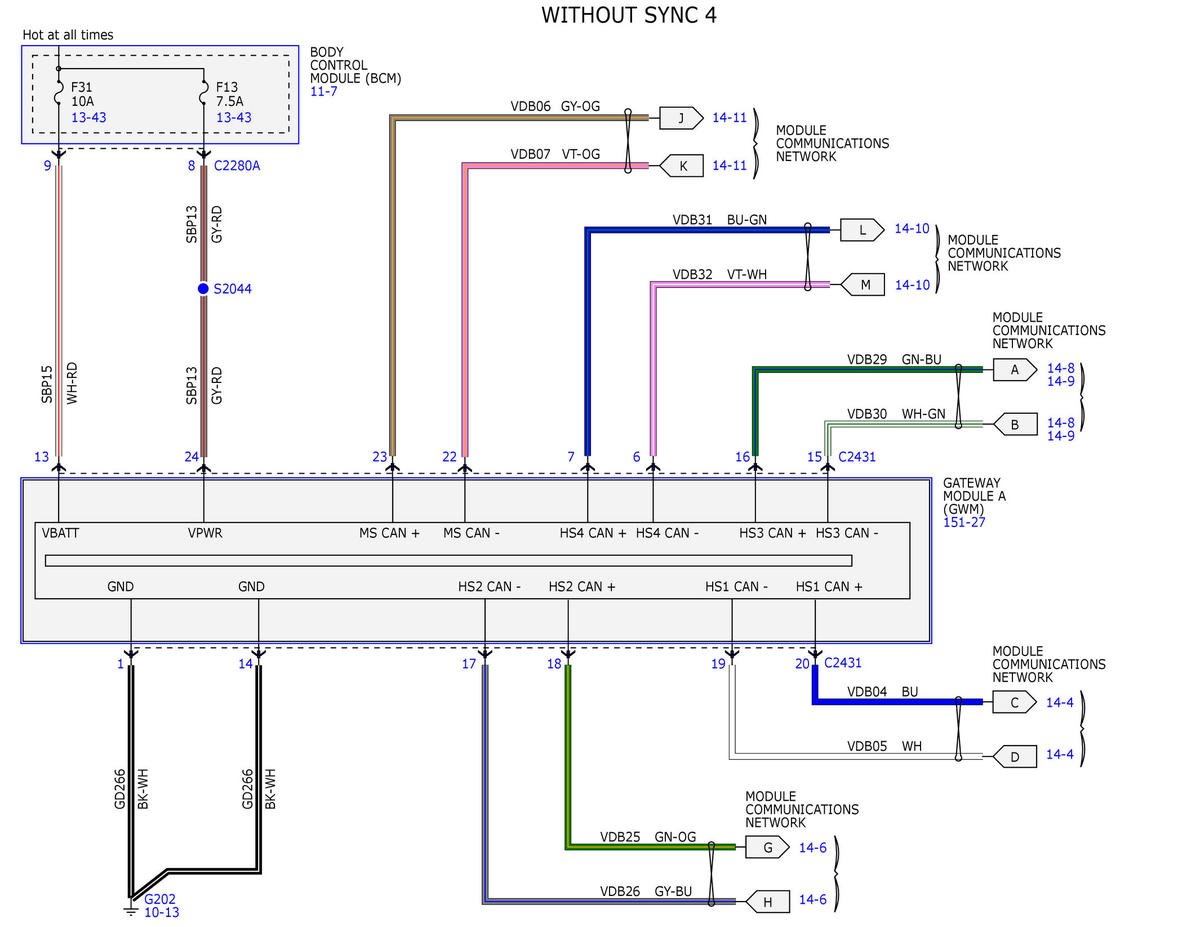1200x927 pixels.
Task: Click the 'WITHOUT SYNC 4' diagram title
Action: pos(629,15)
